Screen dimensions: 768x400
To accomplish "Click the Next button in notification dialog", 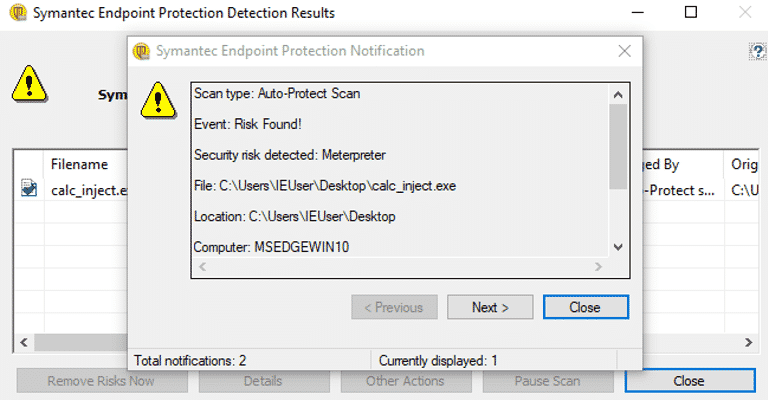I will pyautogui.click(x=490, y=307).
